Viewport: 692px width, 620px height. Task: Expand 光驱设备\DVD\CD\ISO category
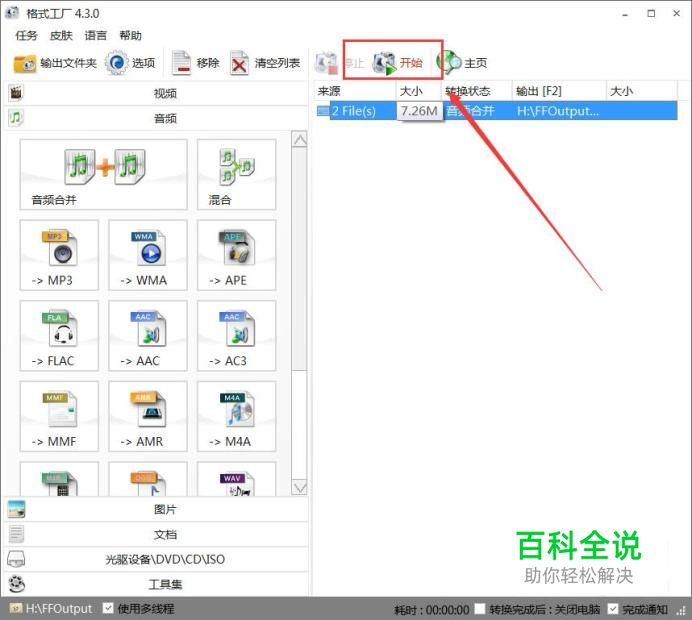point(156,559)
